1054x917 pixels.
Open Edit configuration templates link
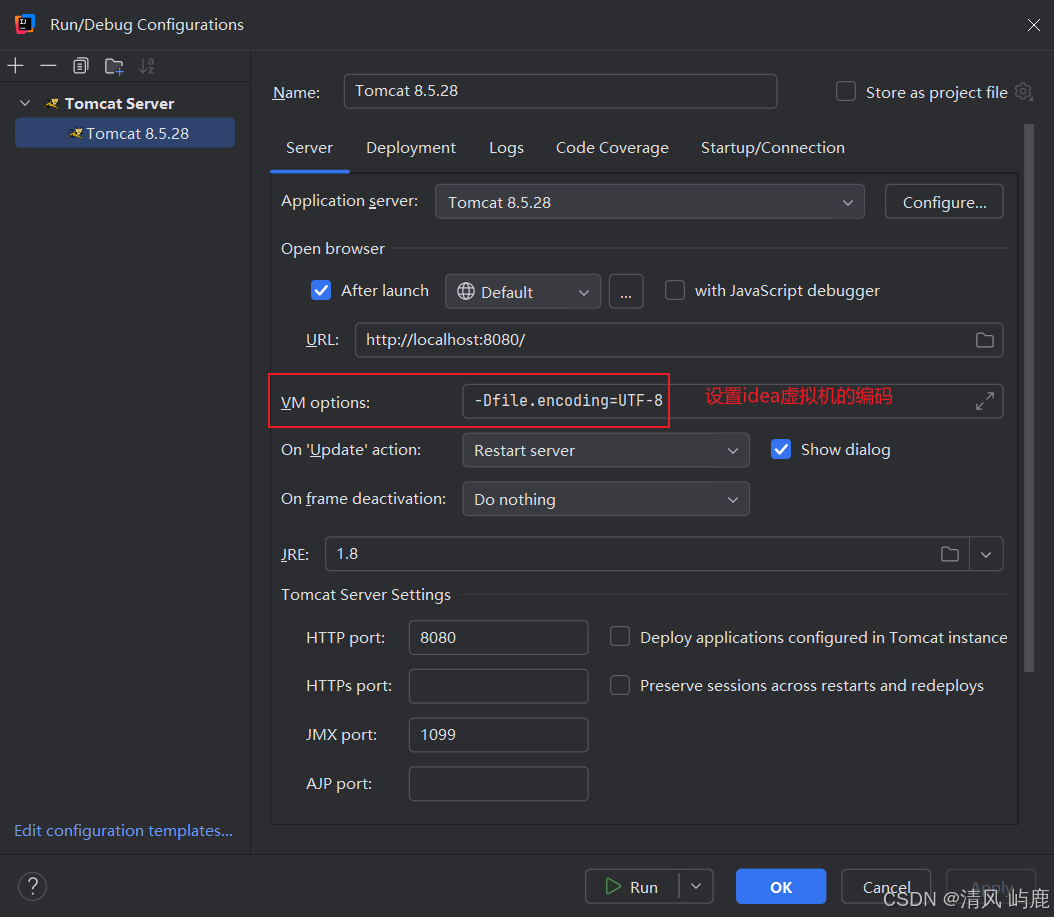pos(124,831)
